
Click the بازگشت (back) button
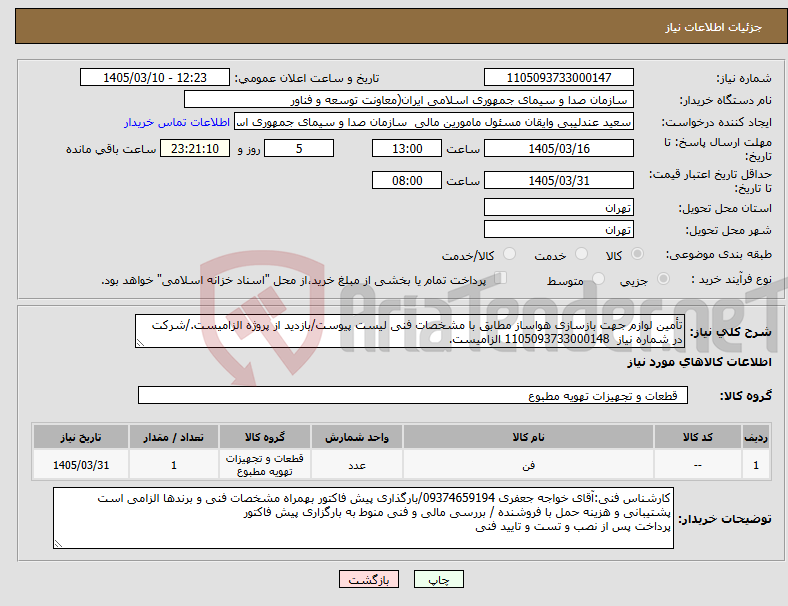(368, 579)
